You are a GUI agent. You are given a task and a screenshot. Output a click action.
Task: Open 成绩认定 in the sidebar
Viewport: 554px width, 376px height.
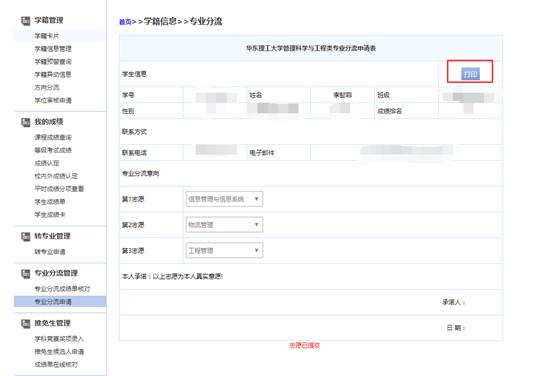tap(47, 163)
